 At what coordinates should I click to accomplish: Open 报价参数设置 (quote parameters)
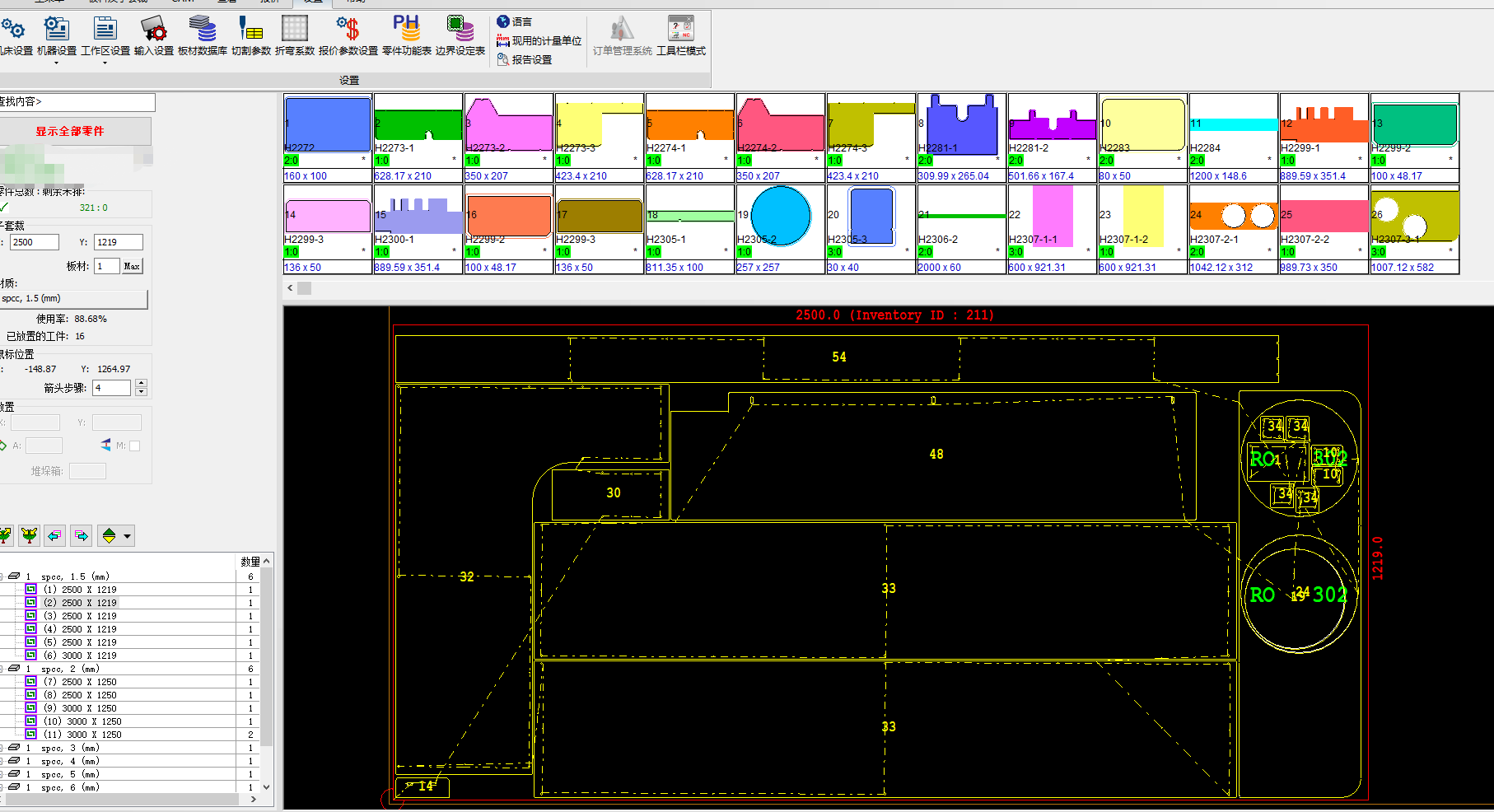click(348, 36)
